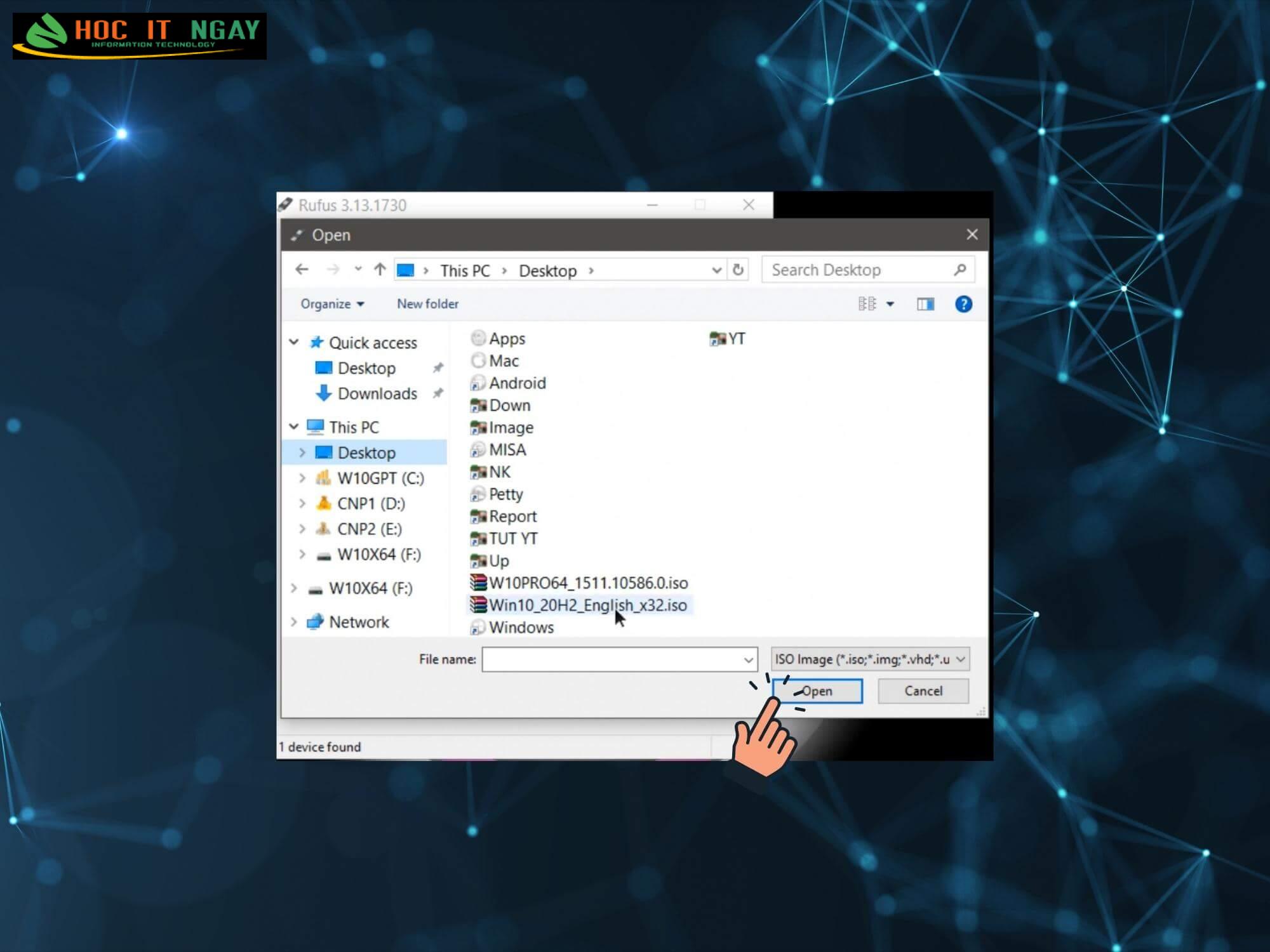Select the Image folder shortcut
This screenshot has width=1270, height=952.
coord(502,427)
